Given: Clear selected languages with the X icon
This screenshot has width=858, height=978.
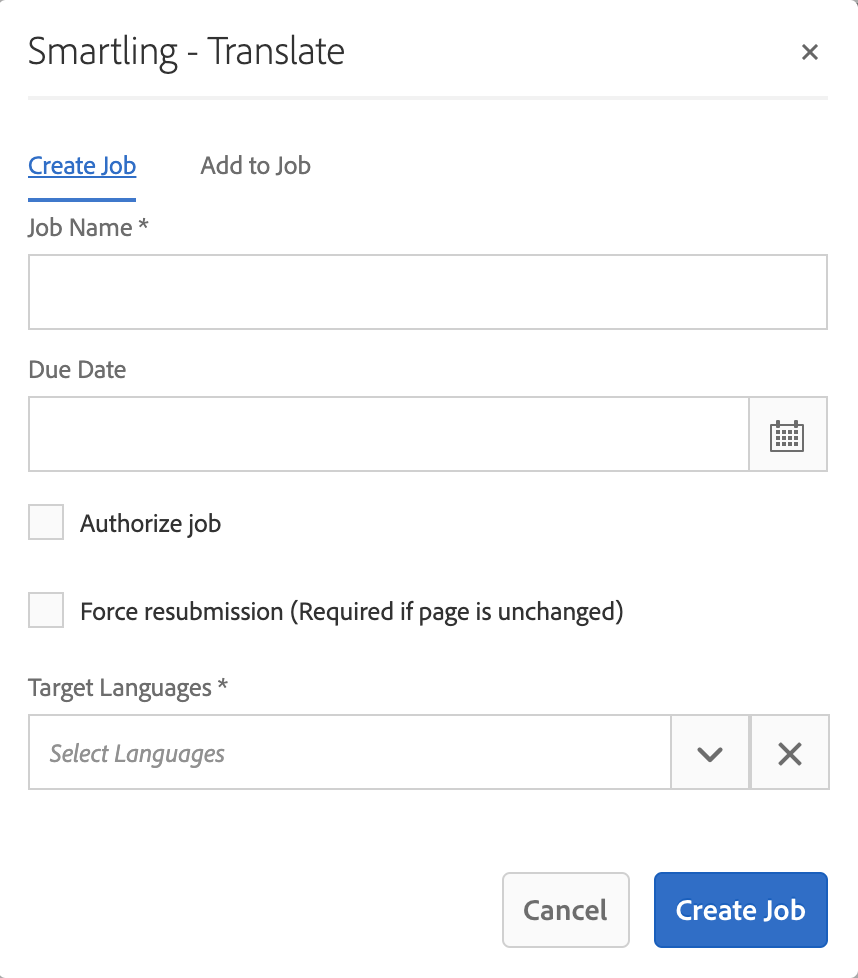Looking at the screenshot, I should pyautogui.click(x=789, y=753).
